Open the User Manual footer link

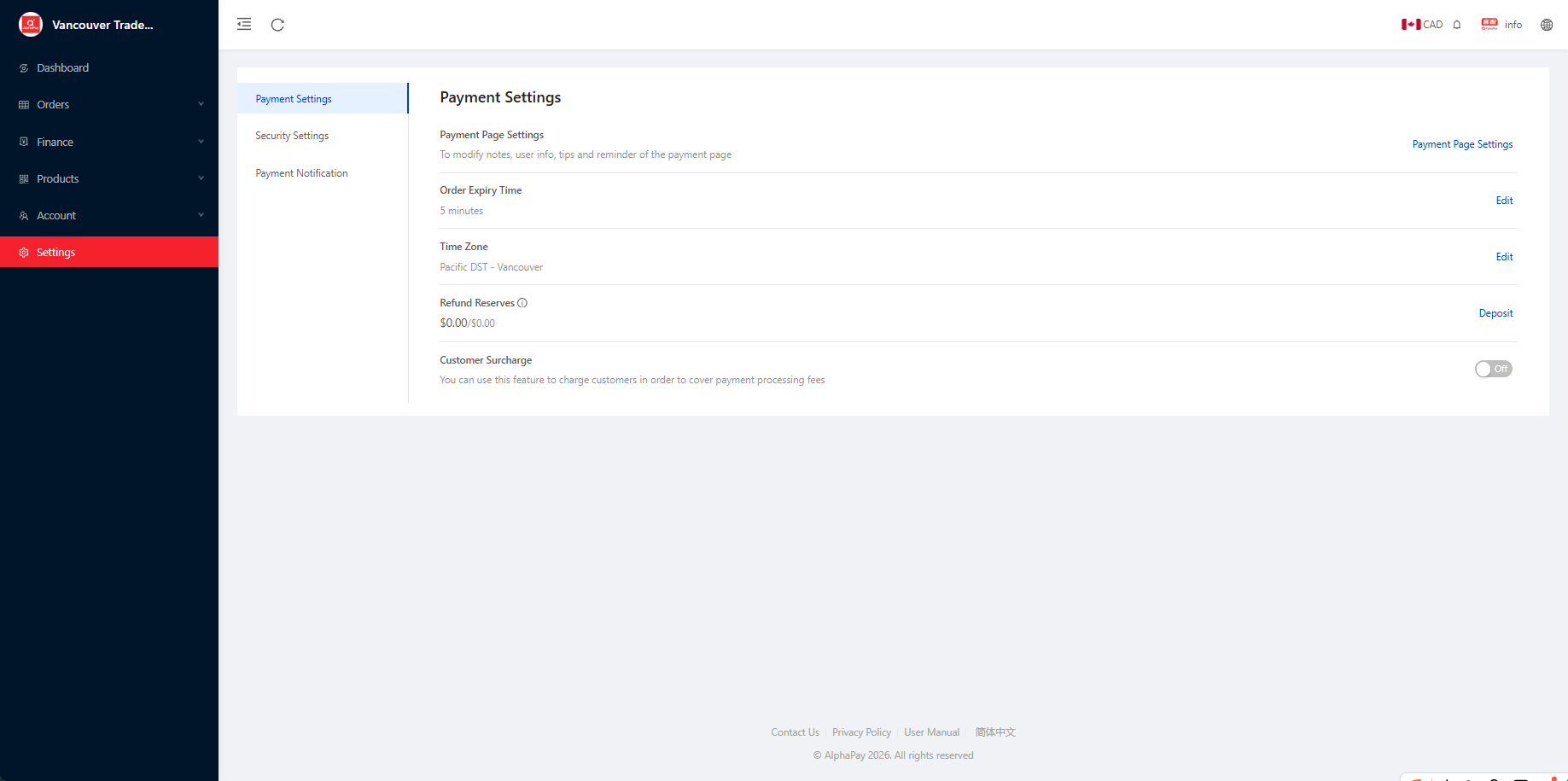click(931, 732)
